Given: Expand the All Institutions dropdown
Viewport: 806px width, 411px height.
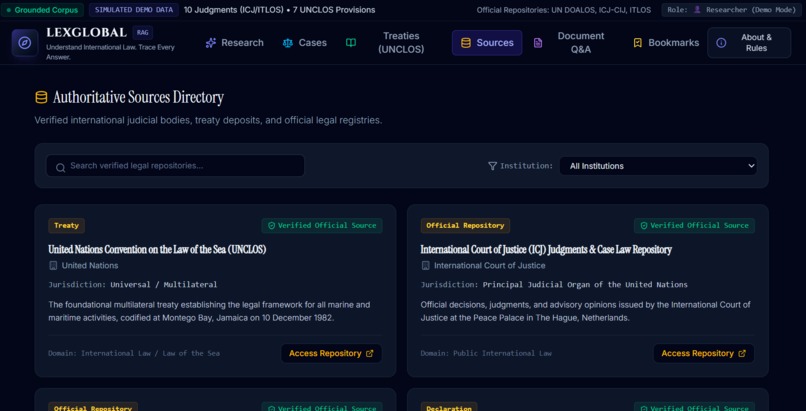Looking at the screenshot, I should coord(658,166).
